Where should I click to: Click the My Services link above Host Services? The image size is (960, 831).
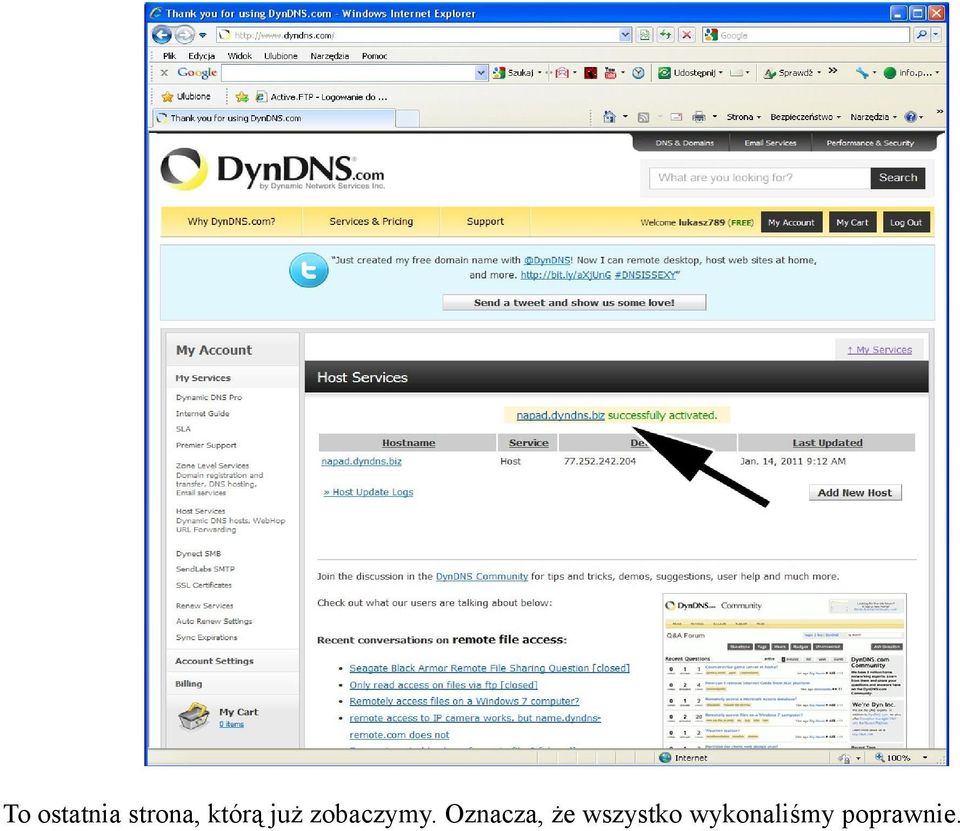pos(879,350)
